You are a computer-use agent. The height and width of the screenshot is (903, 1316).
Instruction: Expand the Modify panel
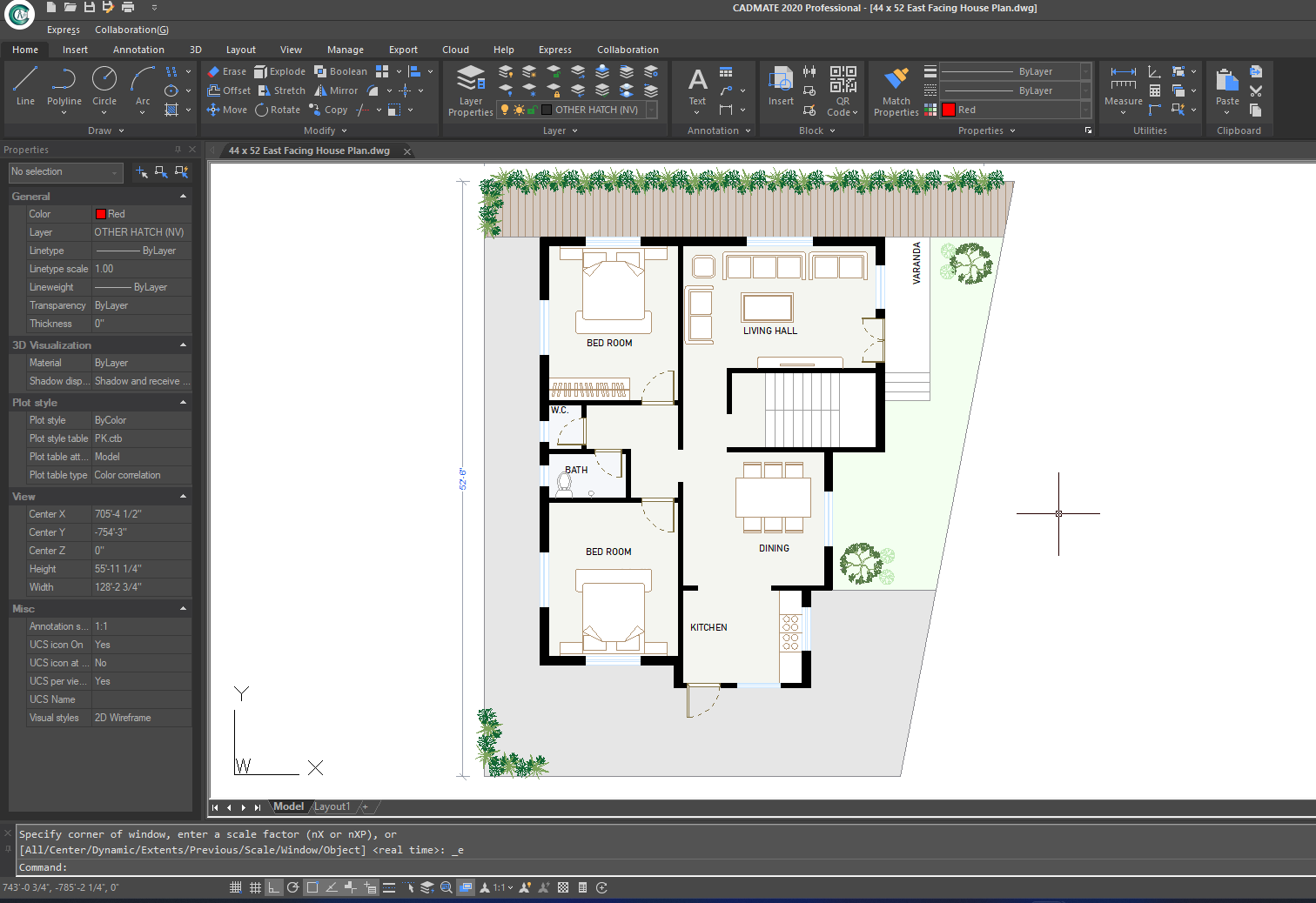326,130
